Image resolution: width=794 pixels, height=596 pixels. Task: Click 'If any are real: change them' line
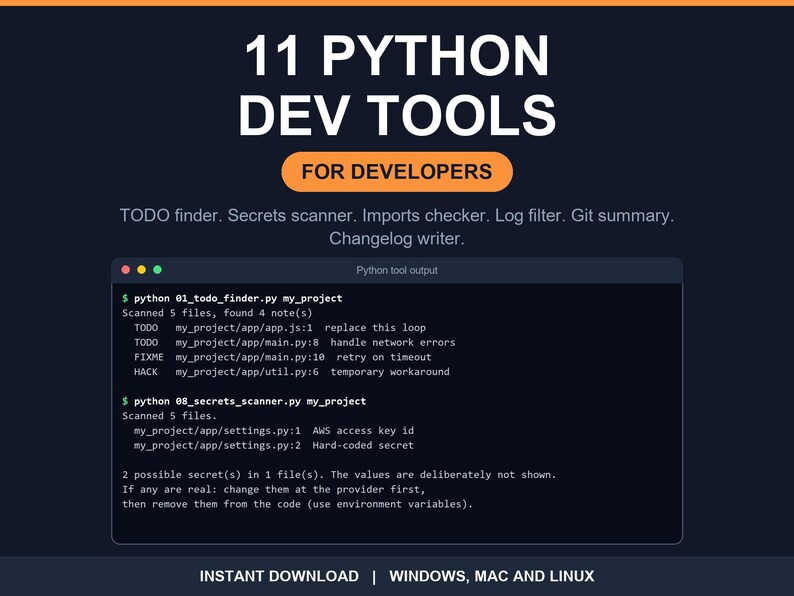click(x=274, y=489)
